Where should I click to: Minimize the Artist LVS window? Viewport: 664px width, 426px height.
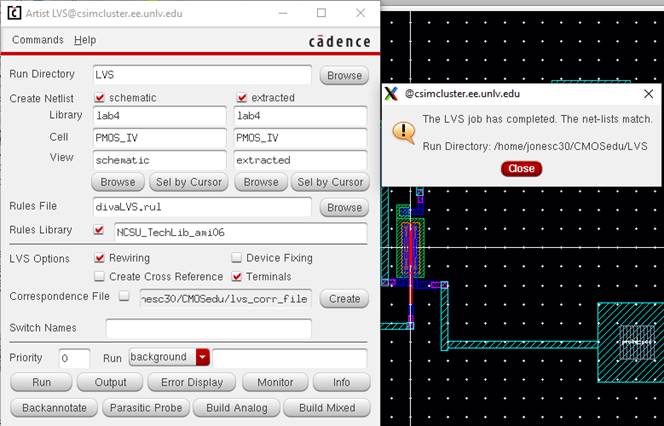click(283, 13)
